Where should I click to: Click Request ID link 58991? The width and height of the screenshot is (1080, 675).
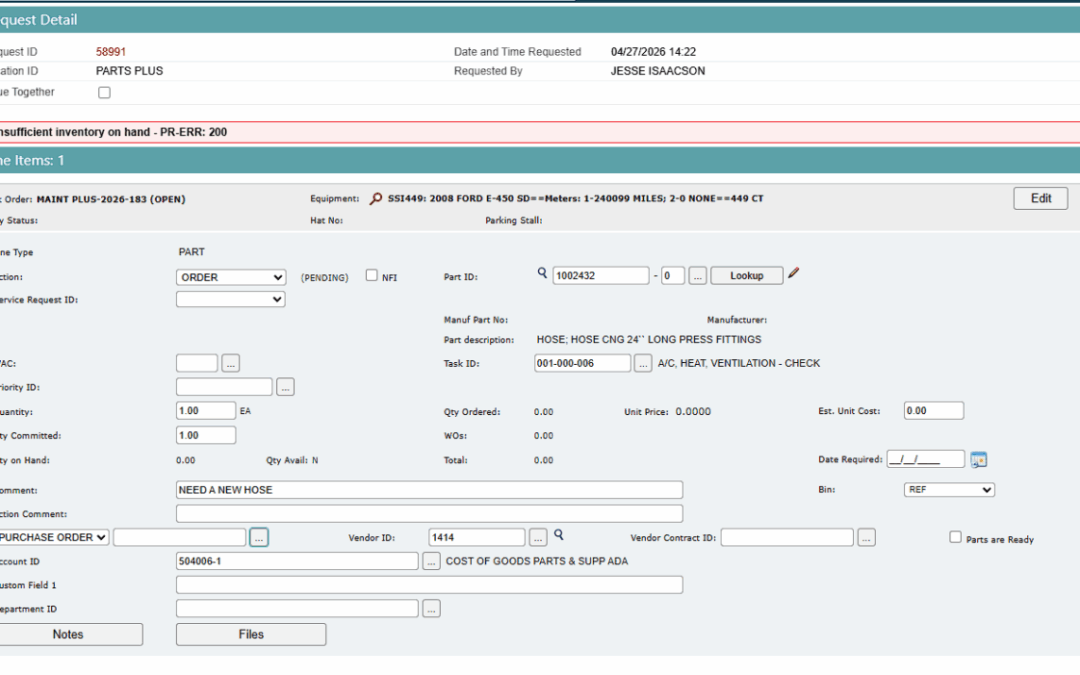[111, 52]
